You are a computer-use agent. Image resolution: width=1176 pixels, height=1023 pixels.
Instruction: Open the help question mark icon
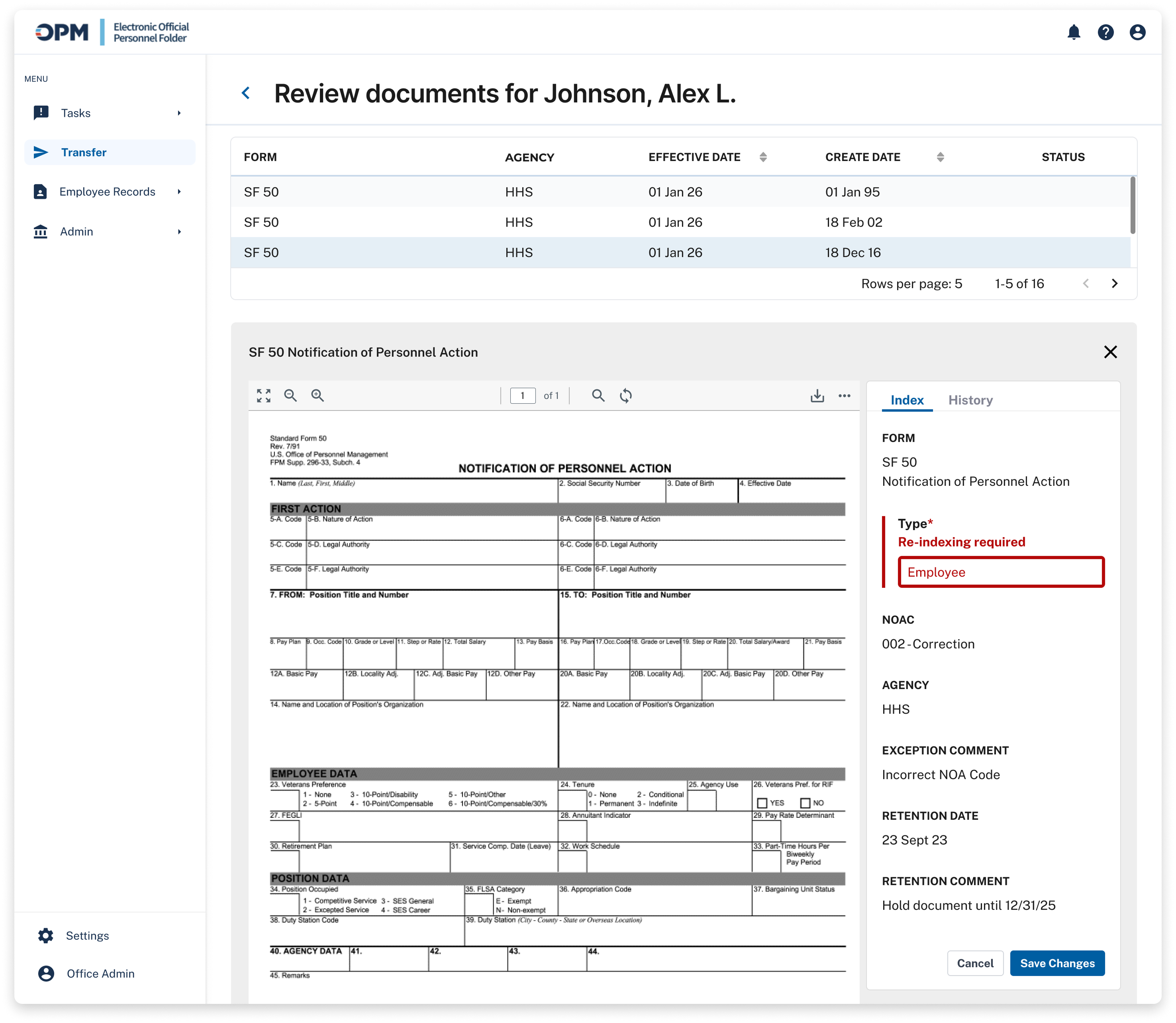[x=1105, y=33]
